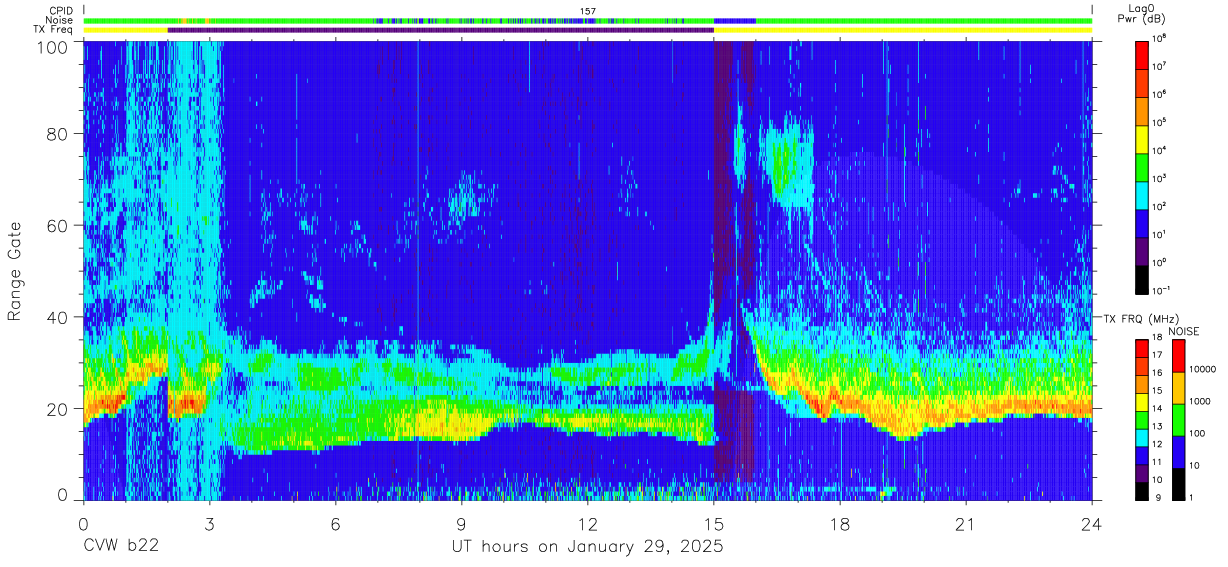The width and height of the screenshot is (1228, 567).
Task: Click the 20 tick label on Range Gate axis
Action: [x=59, y=408]
